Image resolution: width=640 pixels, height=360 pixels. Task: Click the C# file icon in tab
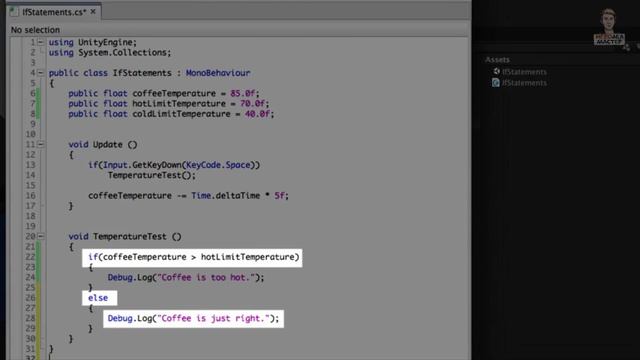pyautogui.click(x=14, y=12)
